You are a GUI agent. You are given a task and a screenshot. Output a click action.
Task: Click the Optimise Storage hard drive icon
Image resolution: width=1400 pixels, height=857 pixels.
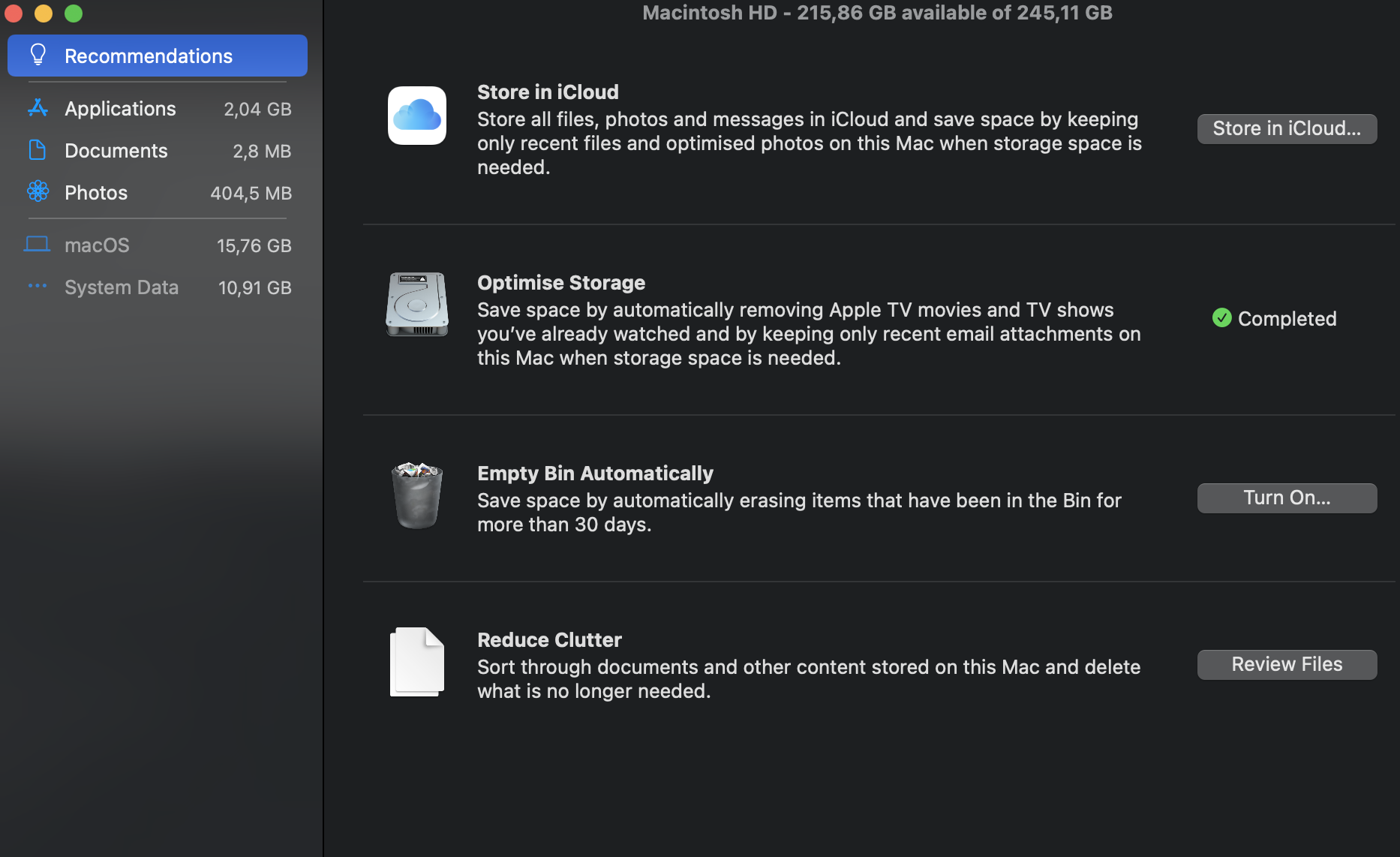pos(417,305)
